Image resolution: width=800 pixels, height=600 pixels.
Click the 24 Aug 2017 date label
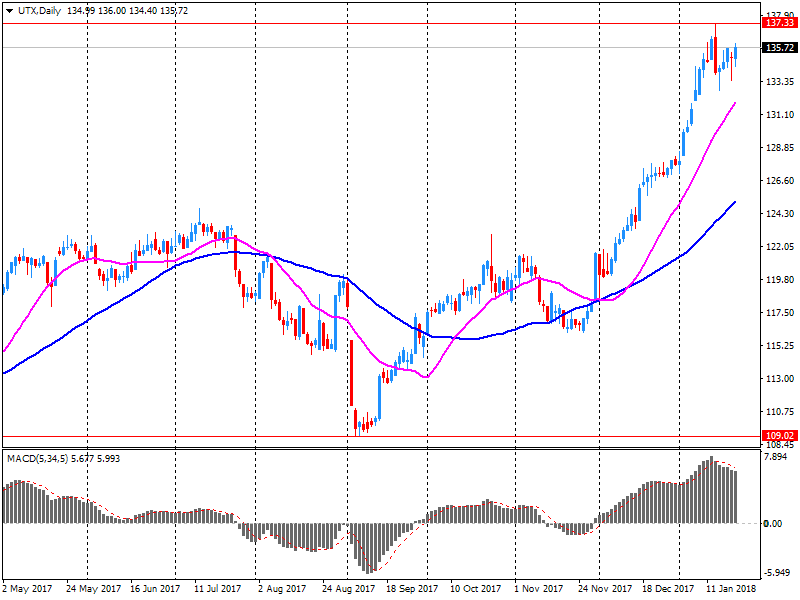point(347,589)
